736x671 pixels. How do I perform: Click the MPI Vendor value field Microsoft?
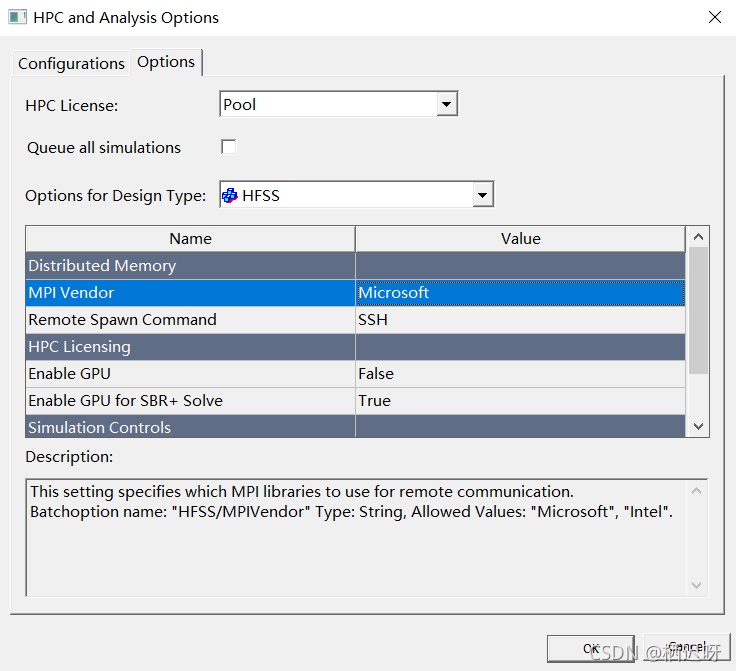[520, 293]
